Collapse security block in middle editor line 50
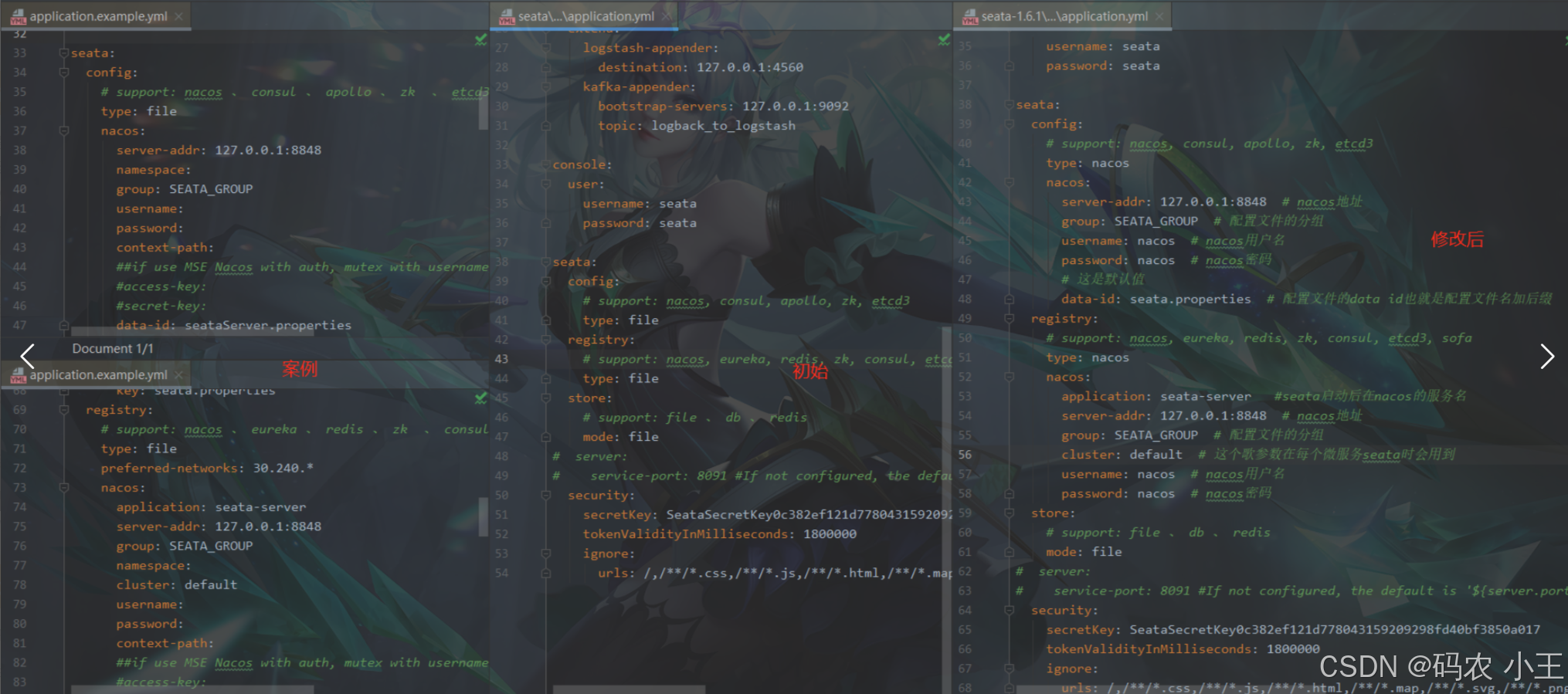This screenshot has width=1568, height=694. (x=546, y=496)
